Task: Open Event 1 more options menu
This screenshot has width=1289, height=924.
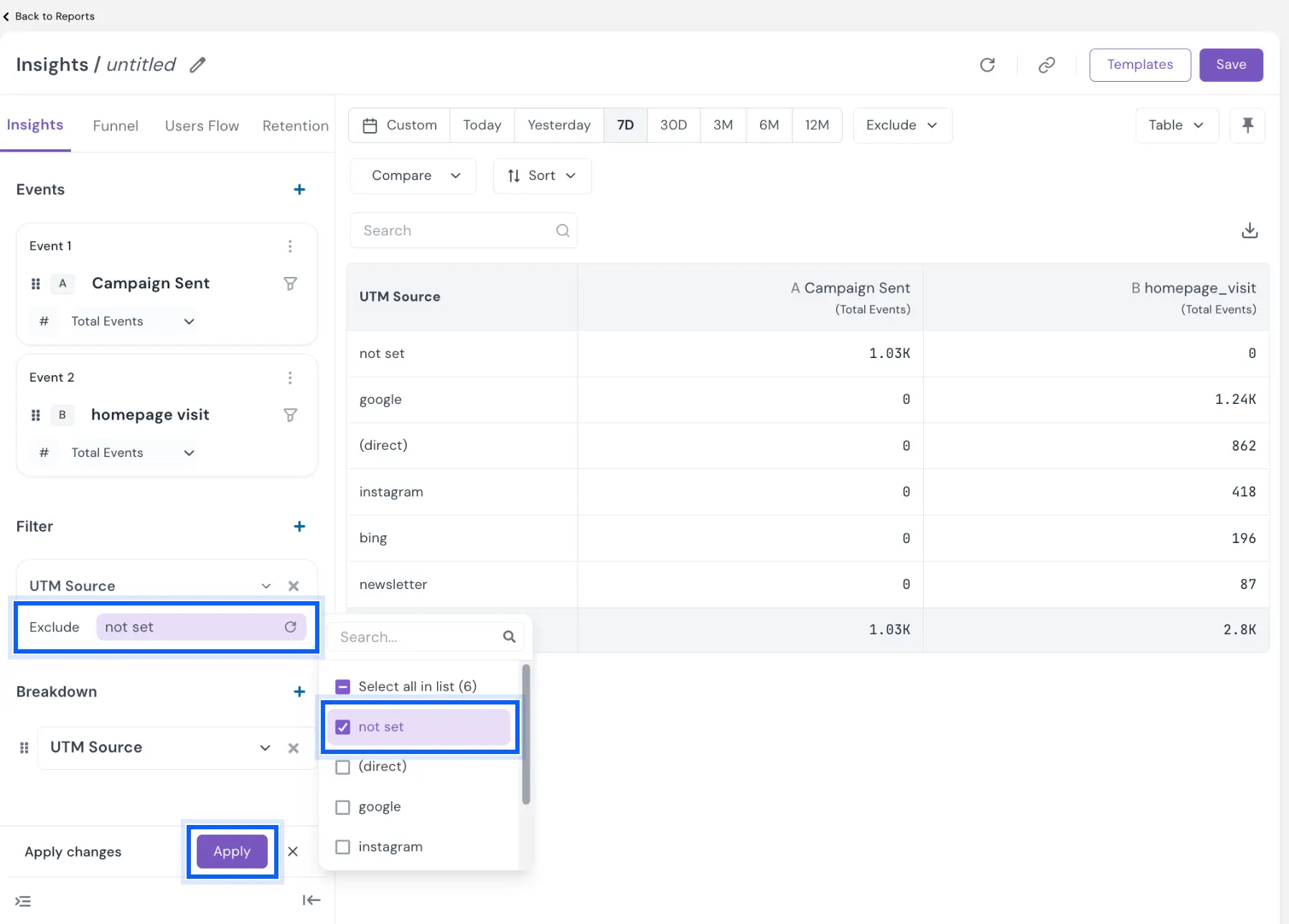Action: (x=290, y=246)
